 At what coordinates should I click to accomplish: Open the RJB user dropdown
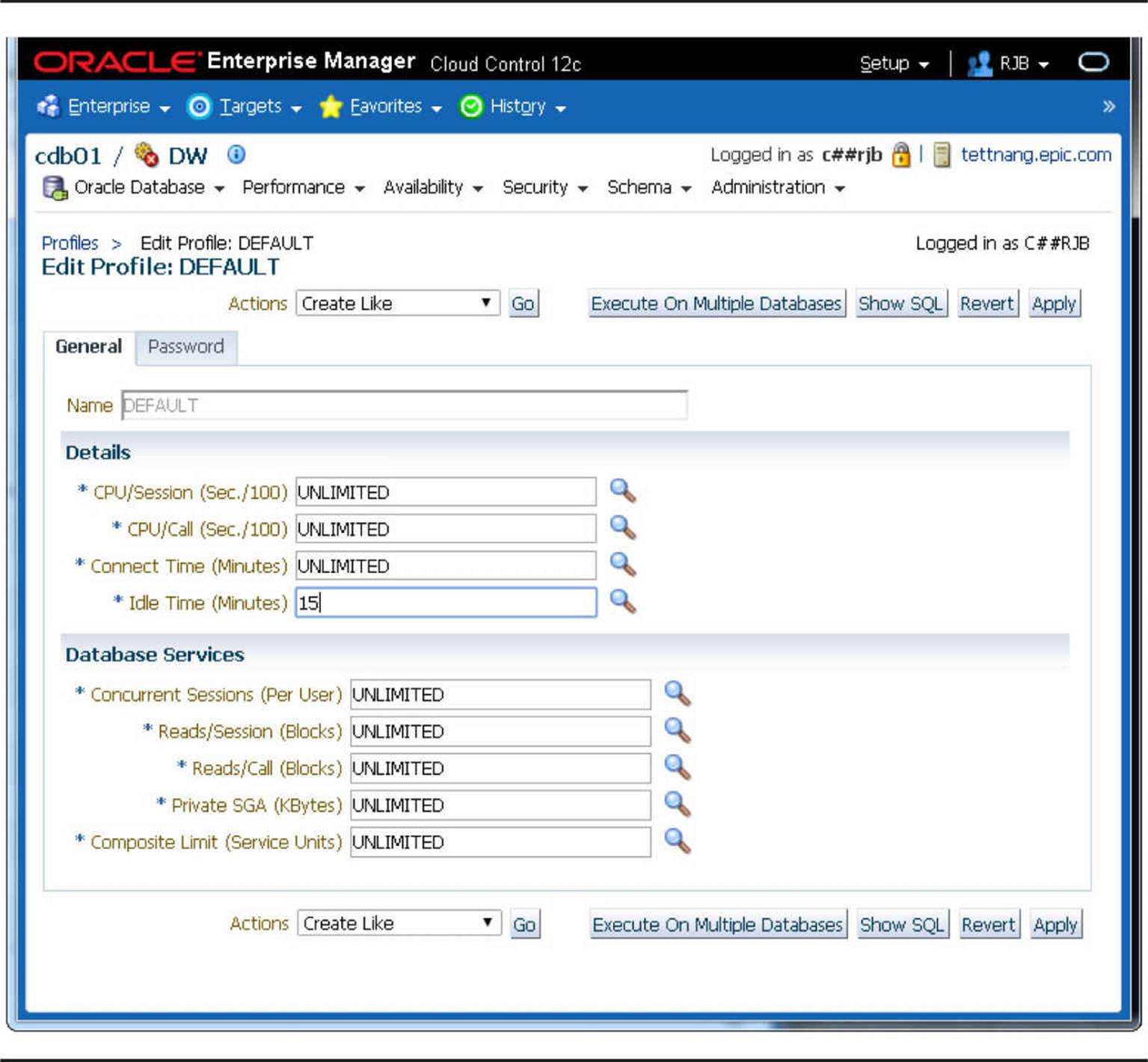click(x=1024, y=64)
